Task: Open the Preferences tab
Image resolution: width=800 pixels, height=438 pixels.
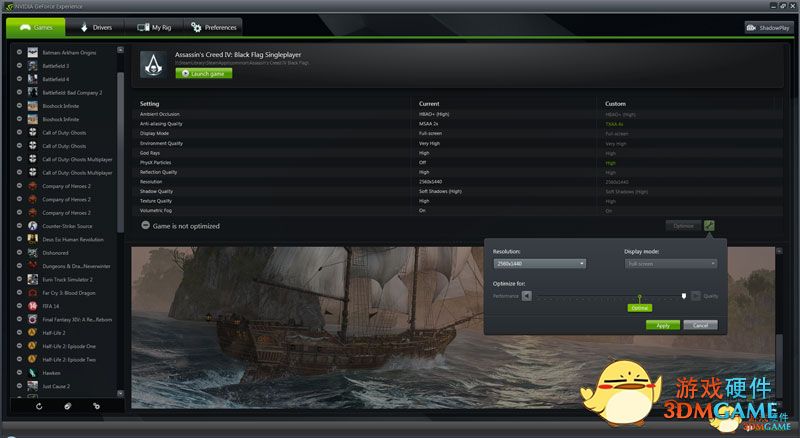Action: [213, 27]
